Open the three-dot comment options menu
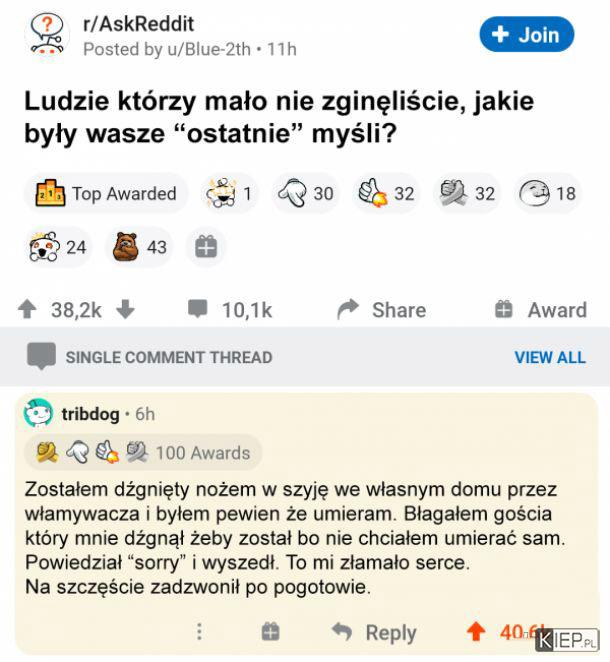The height and width of the screenshot is (662, 610). (x=199, y=632)
